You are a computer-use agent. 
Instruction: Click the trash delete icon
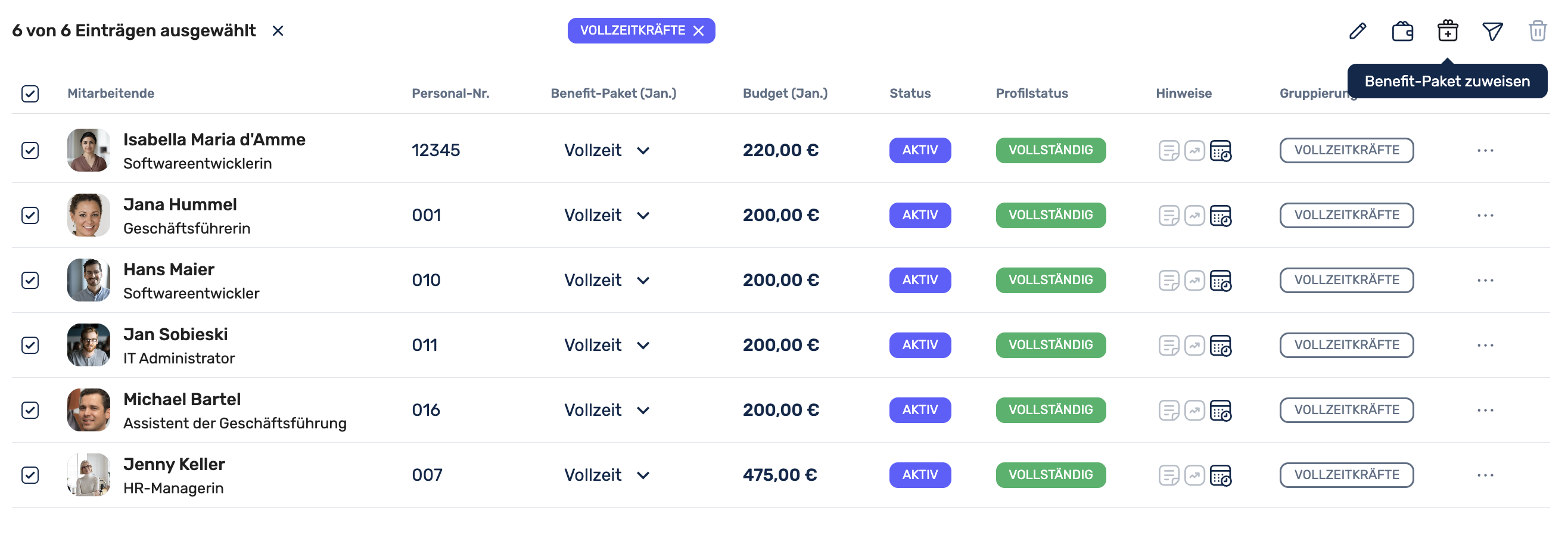click(1537, 30)
